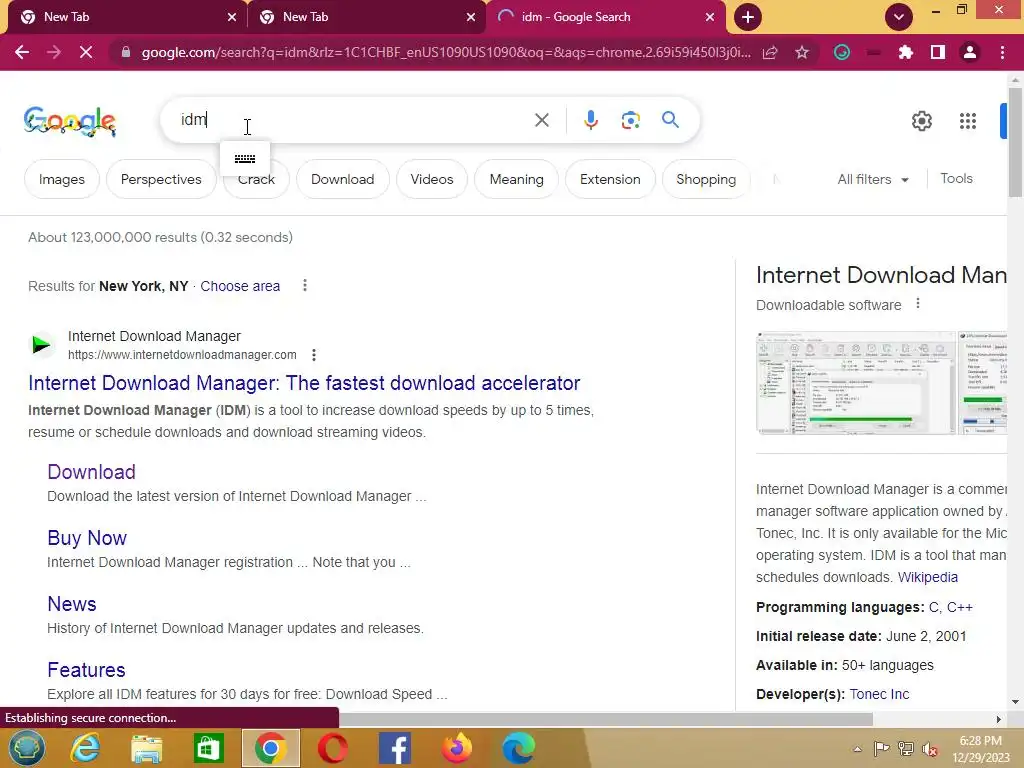Image resolution: width=1024 pixels, height=768 pixels.
Task: Launch Firefox from the taskbar
Action: coord(456,748)
